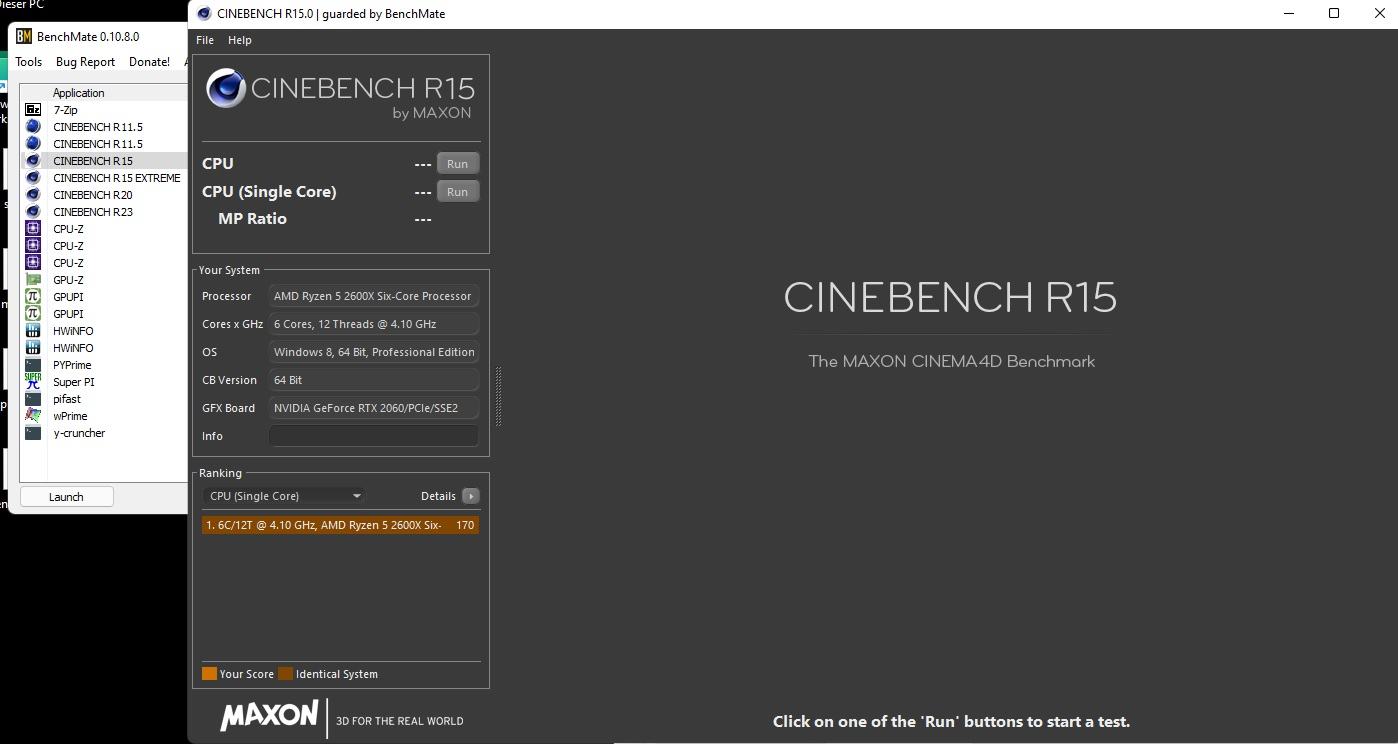Select the CINEBENCH R15 EXTREME icon
The height and width of the screenshot is (744, 1398).
33,178
